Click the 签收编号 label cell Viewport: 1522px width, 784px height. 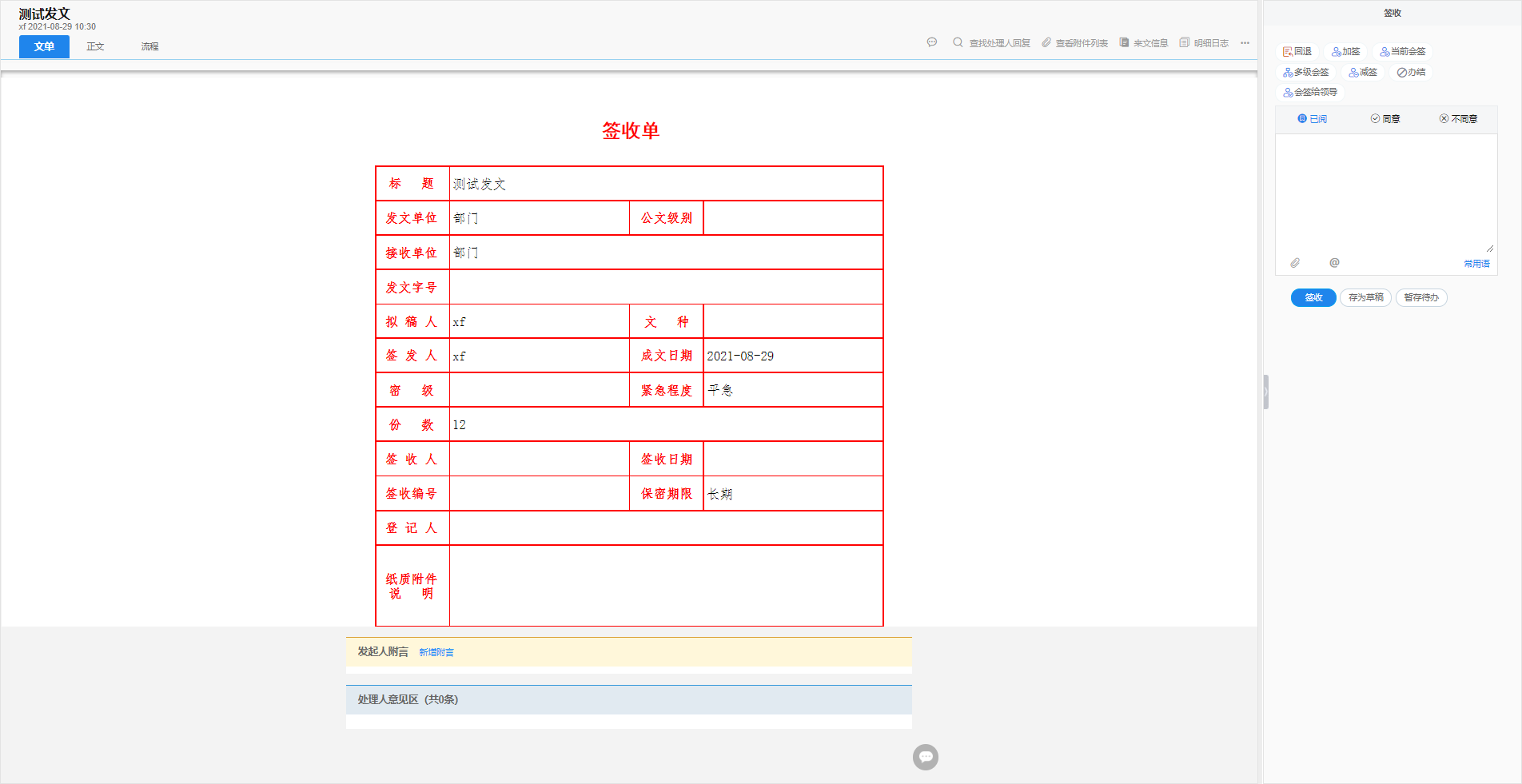point(412,494)
